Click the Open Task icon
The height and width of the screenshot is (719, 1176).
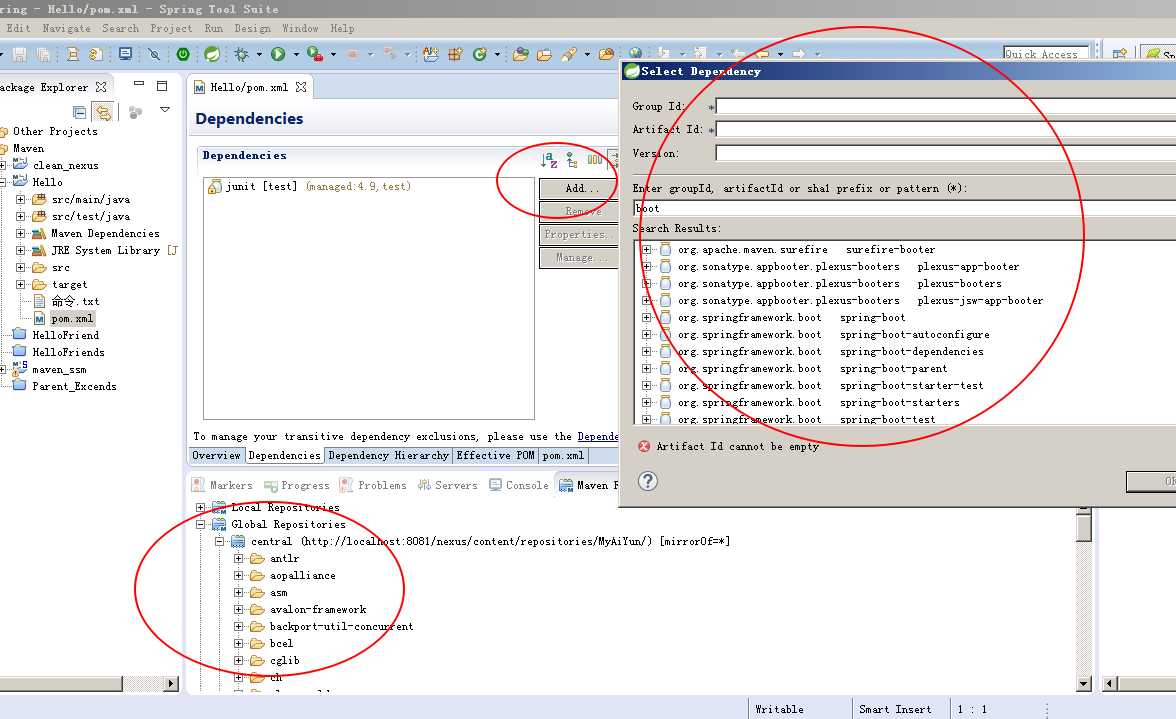pyautogui.click(x=544, y=54)
